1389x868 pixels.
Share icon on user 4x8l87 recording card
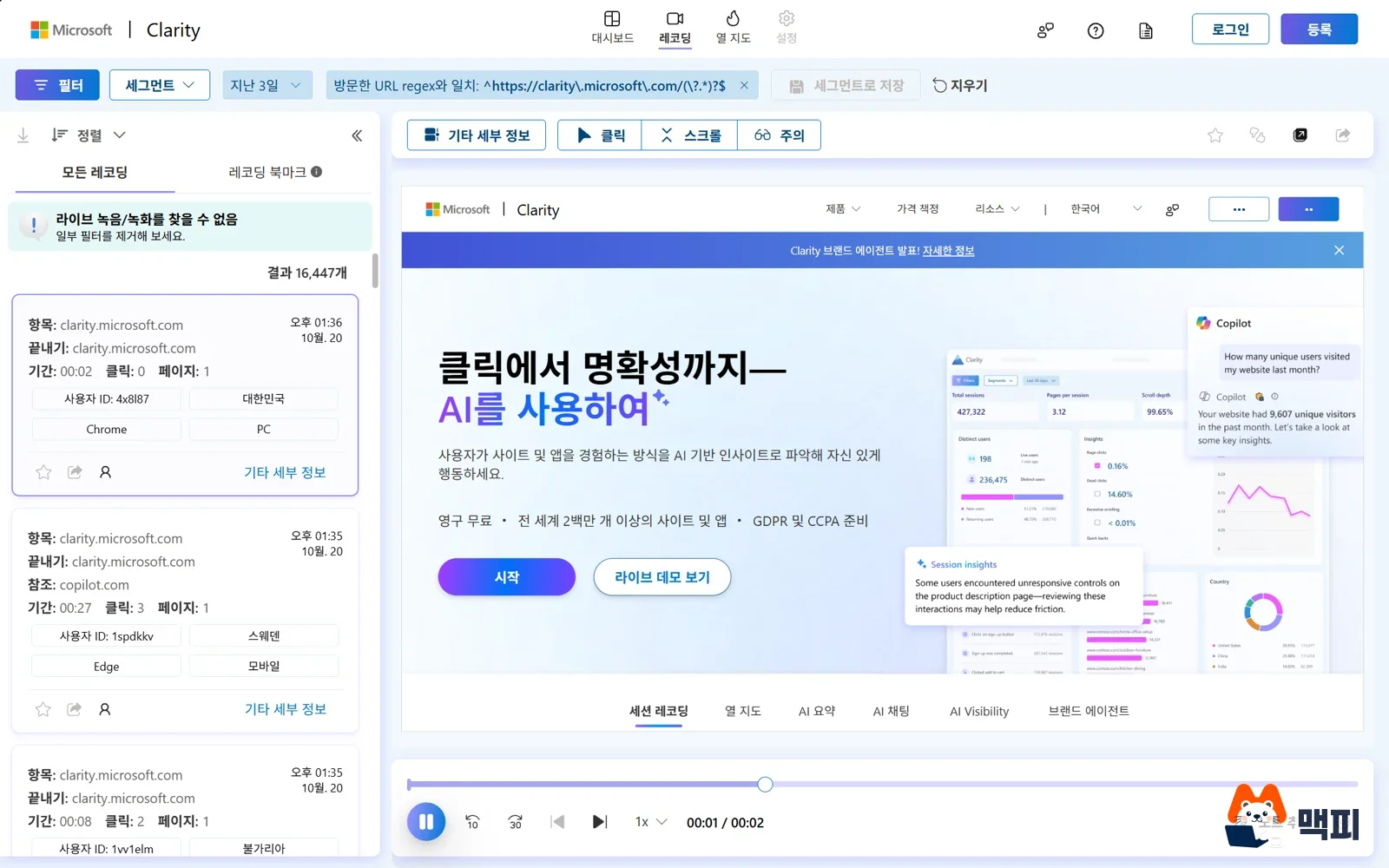(75, 472)
